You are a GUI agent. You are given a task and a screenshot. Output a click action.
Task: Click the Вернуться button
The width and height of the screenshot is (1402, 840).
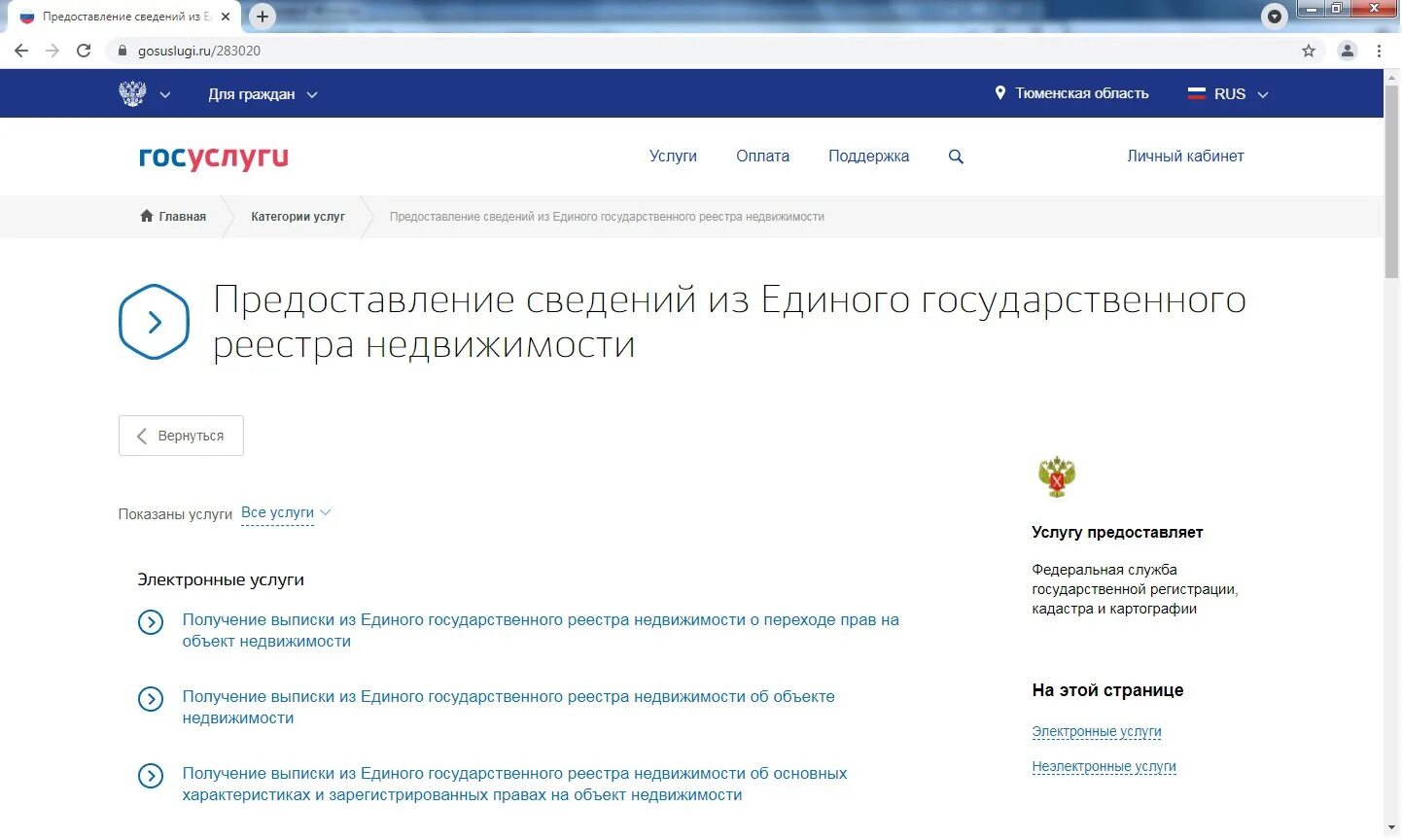[x=181, y=436]
